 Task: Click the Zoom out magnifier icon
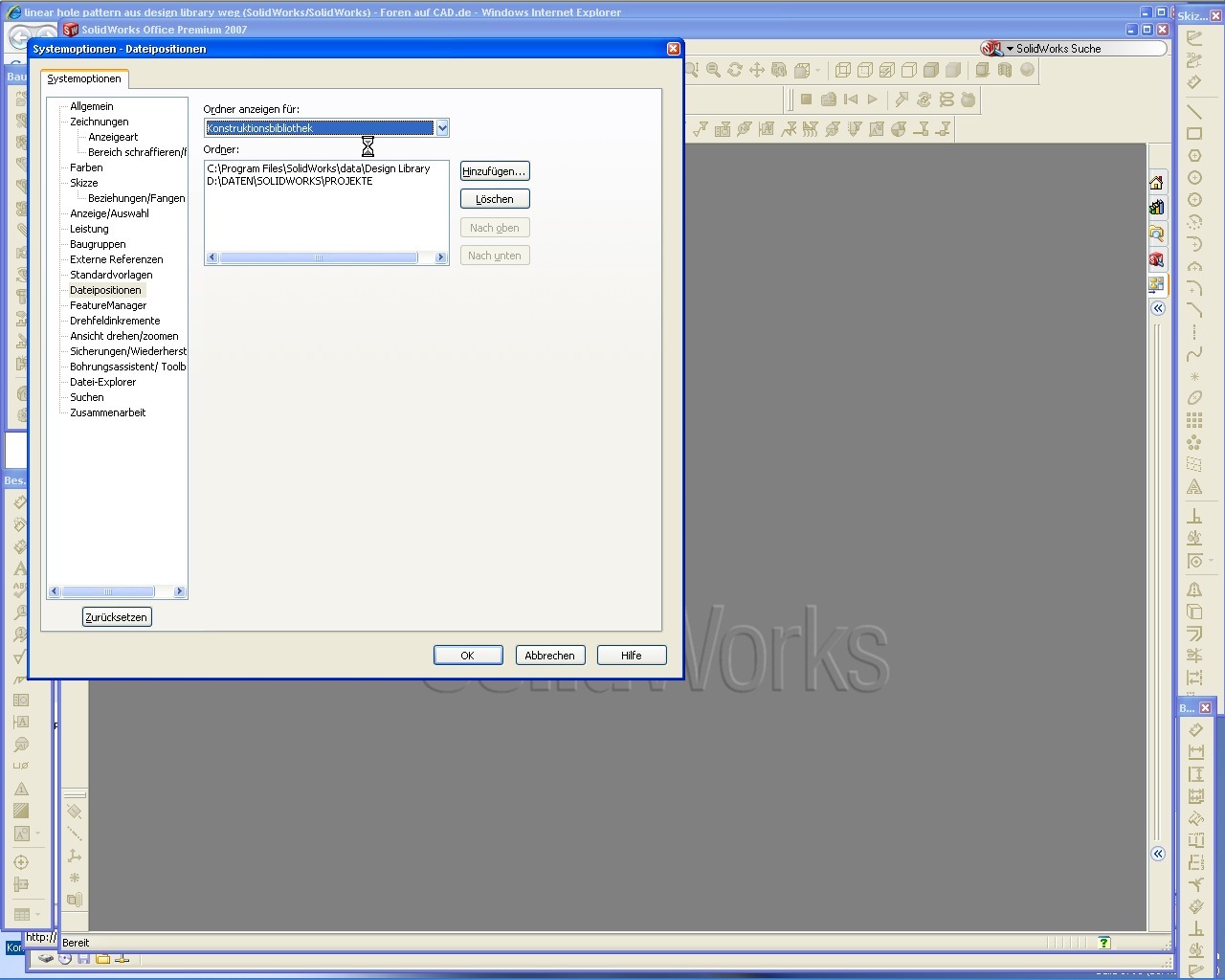[x=713, y=70]
